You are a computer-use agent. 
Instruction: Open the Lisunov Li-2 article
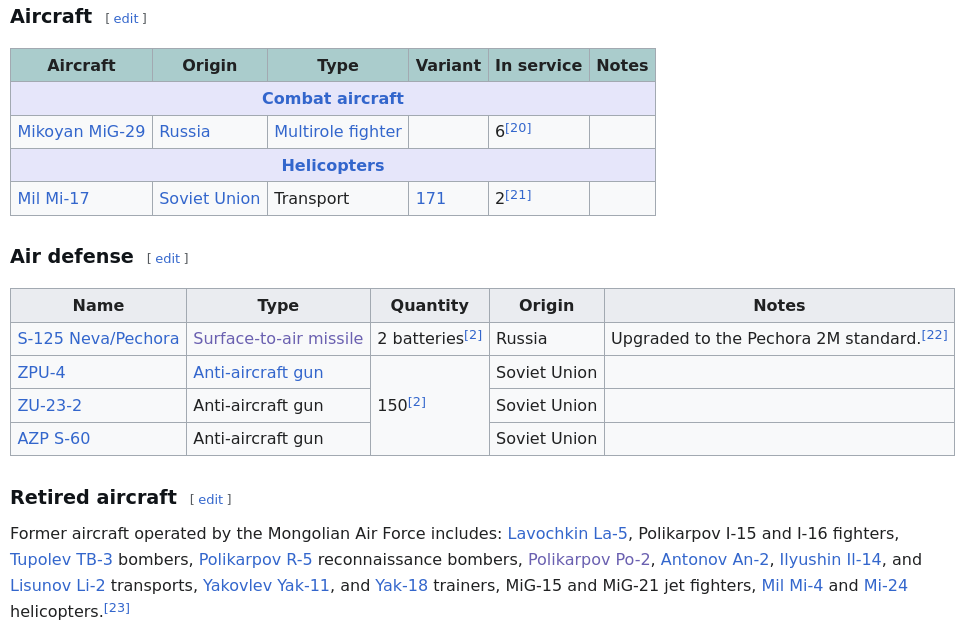click(57, 586)
